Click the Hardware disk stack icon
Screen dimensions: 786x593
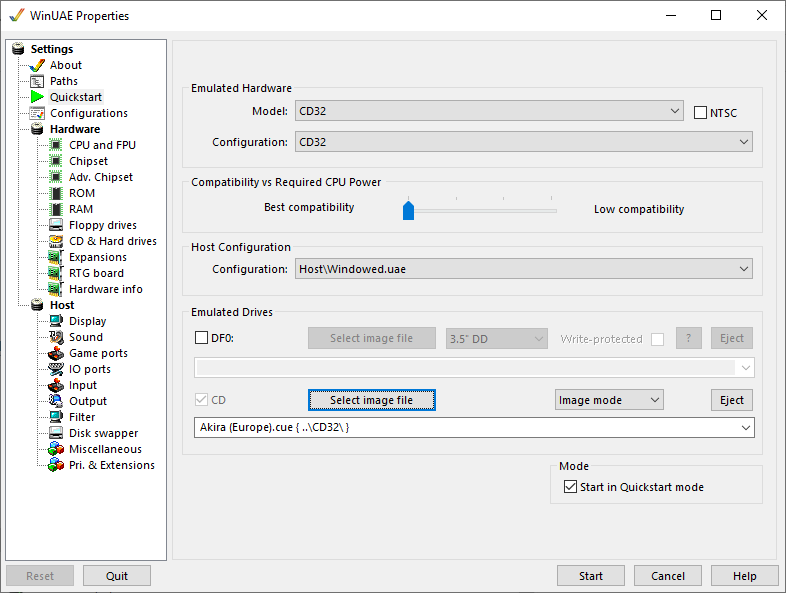[x=37, y=129]
